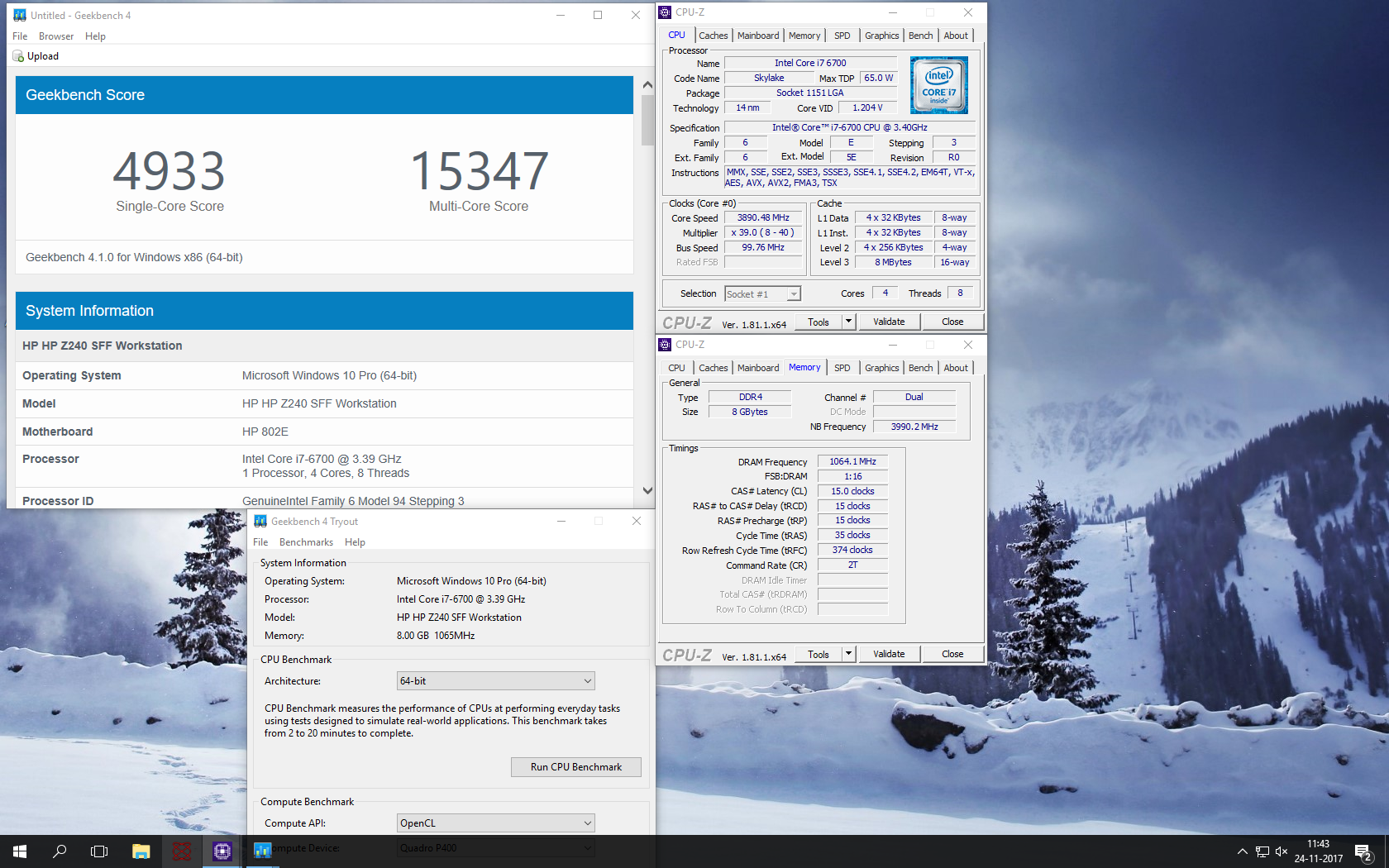Open File Explorer from the taskbar
The image size is (1389, 868).
[x=141, y=851]
